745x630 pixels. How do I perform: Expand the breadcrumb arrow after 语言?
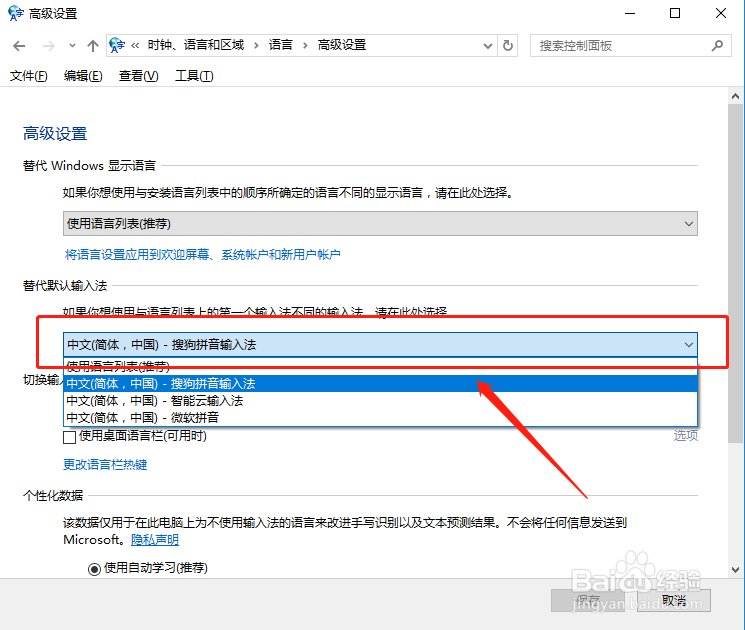[x=305, y=46]
